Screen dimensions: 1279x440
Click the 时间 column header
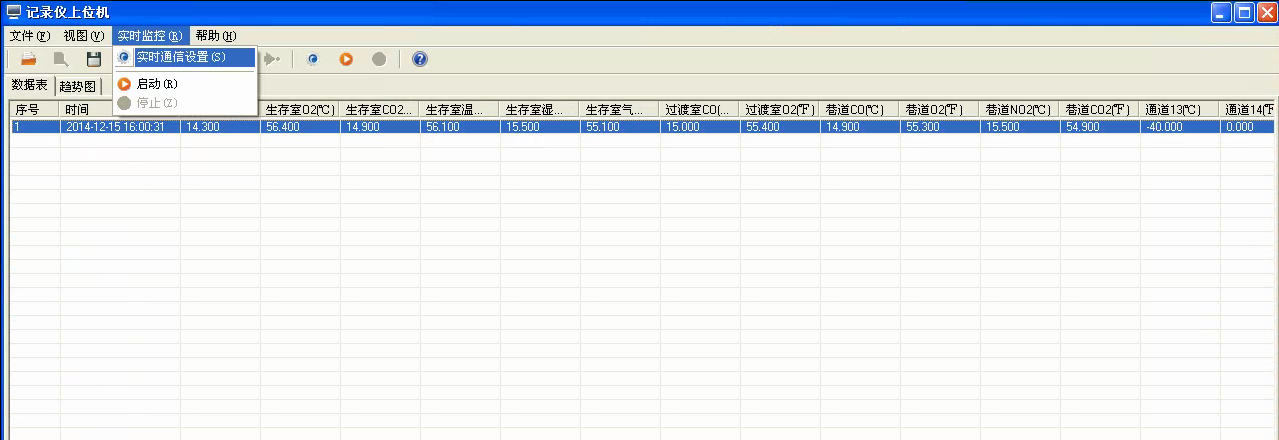click(120, 109)
